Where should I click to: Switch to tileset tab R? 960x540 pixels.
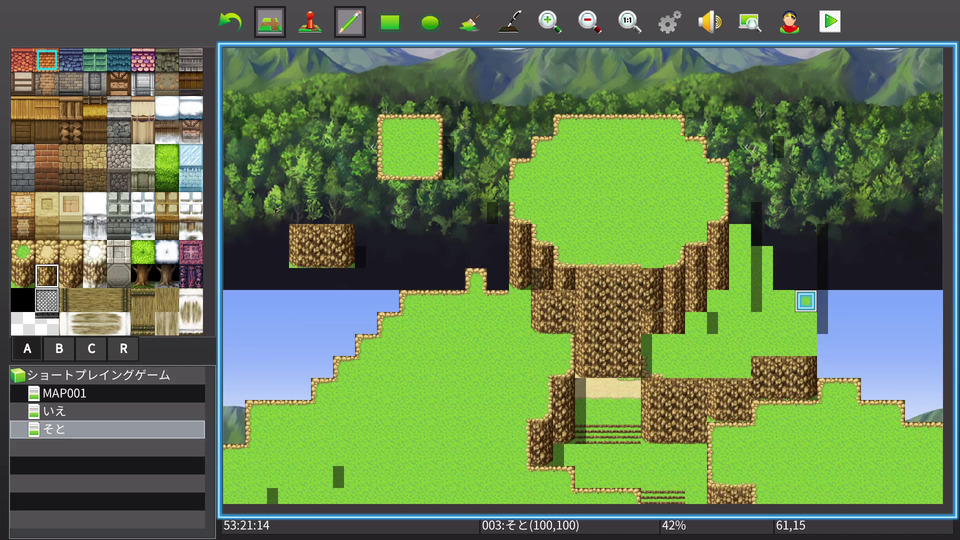123,348
